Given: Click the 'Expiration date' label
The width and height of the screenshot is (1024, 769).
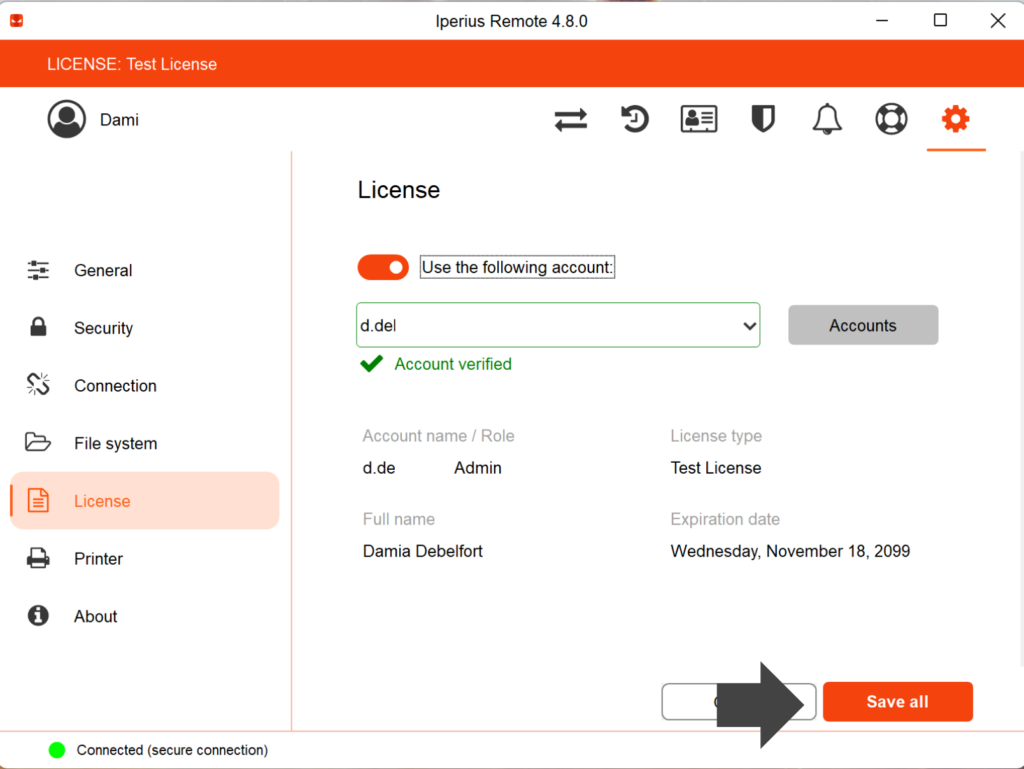Looking at the screenshot, I should click(x=725, y=519).
